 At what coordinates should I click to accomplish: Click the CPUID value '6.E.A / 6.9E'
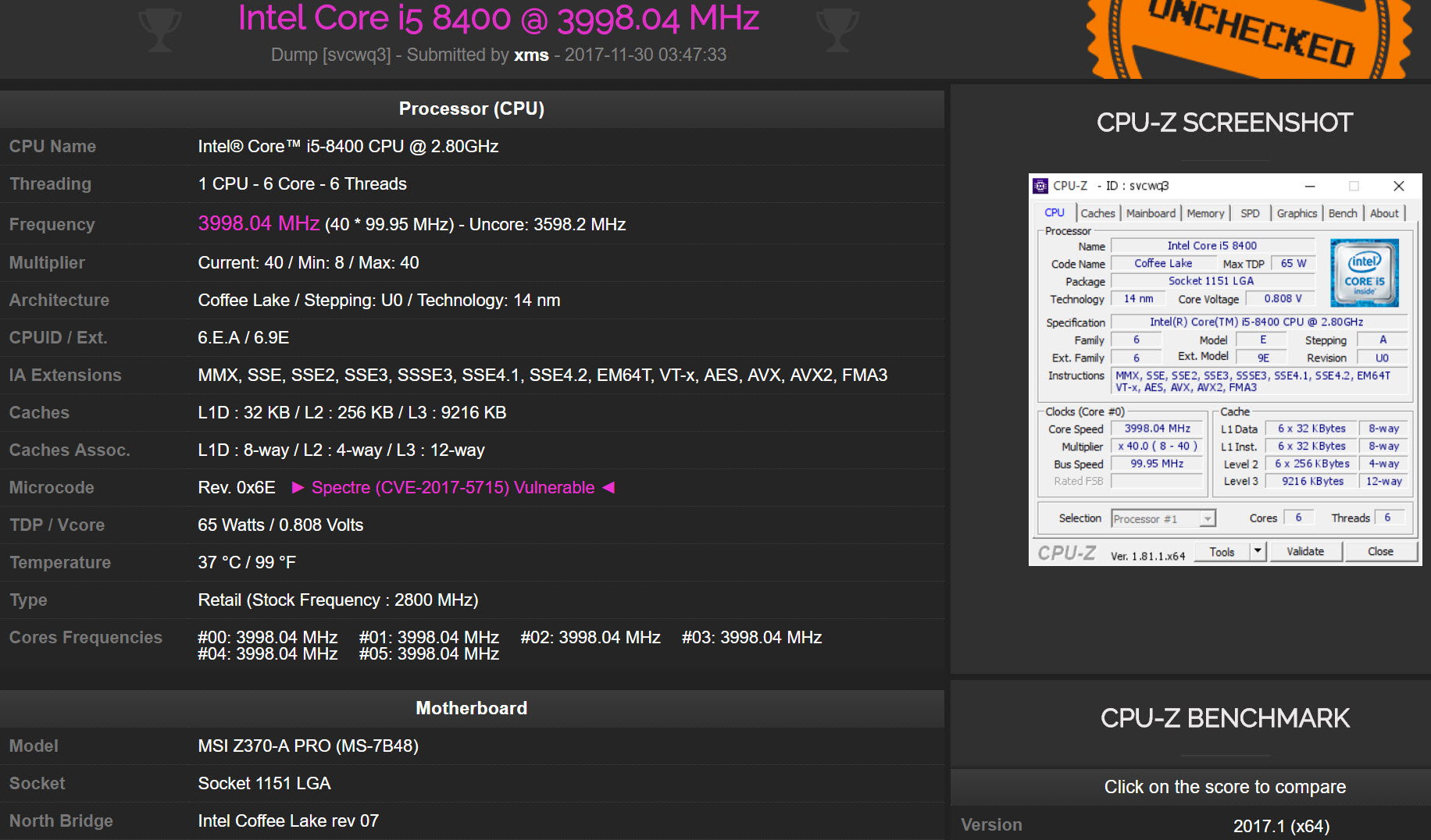244,338
